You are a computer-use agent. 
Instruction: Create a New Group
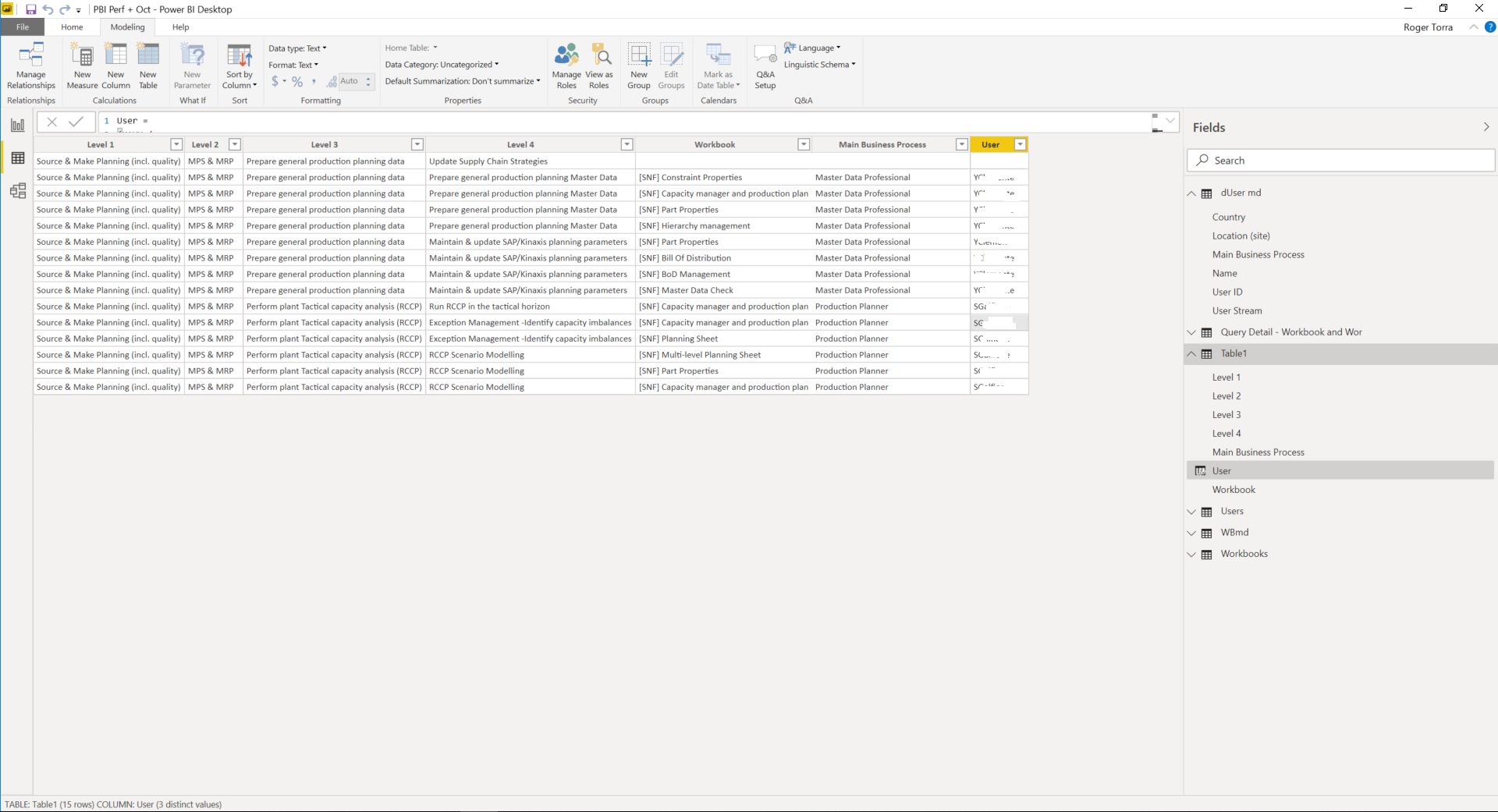(639, 66)
